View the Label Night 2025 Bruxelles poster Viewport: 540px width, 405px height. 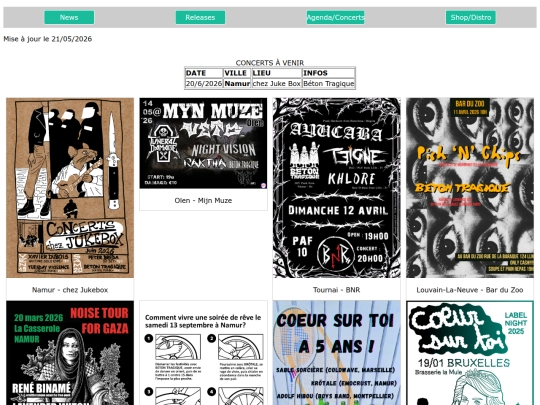(470, 353)
